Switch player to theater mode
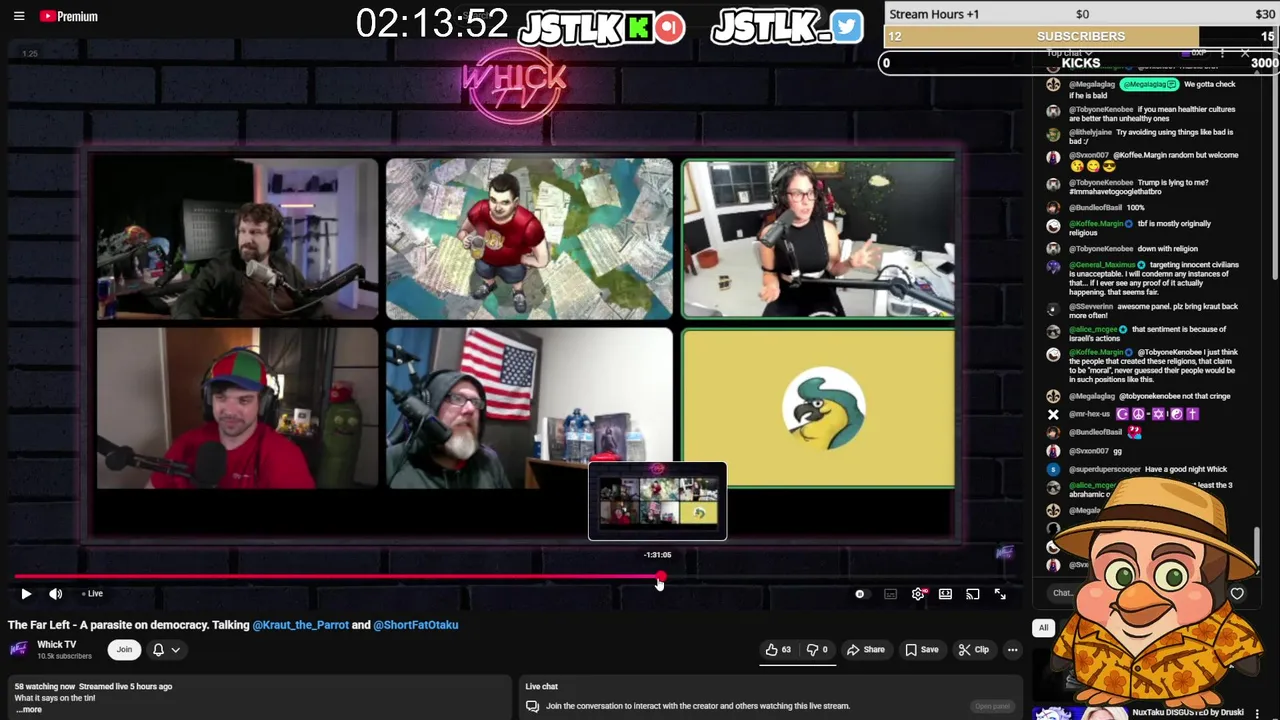Screen dimensions: 1280x720 tap(945, 594)
